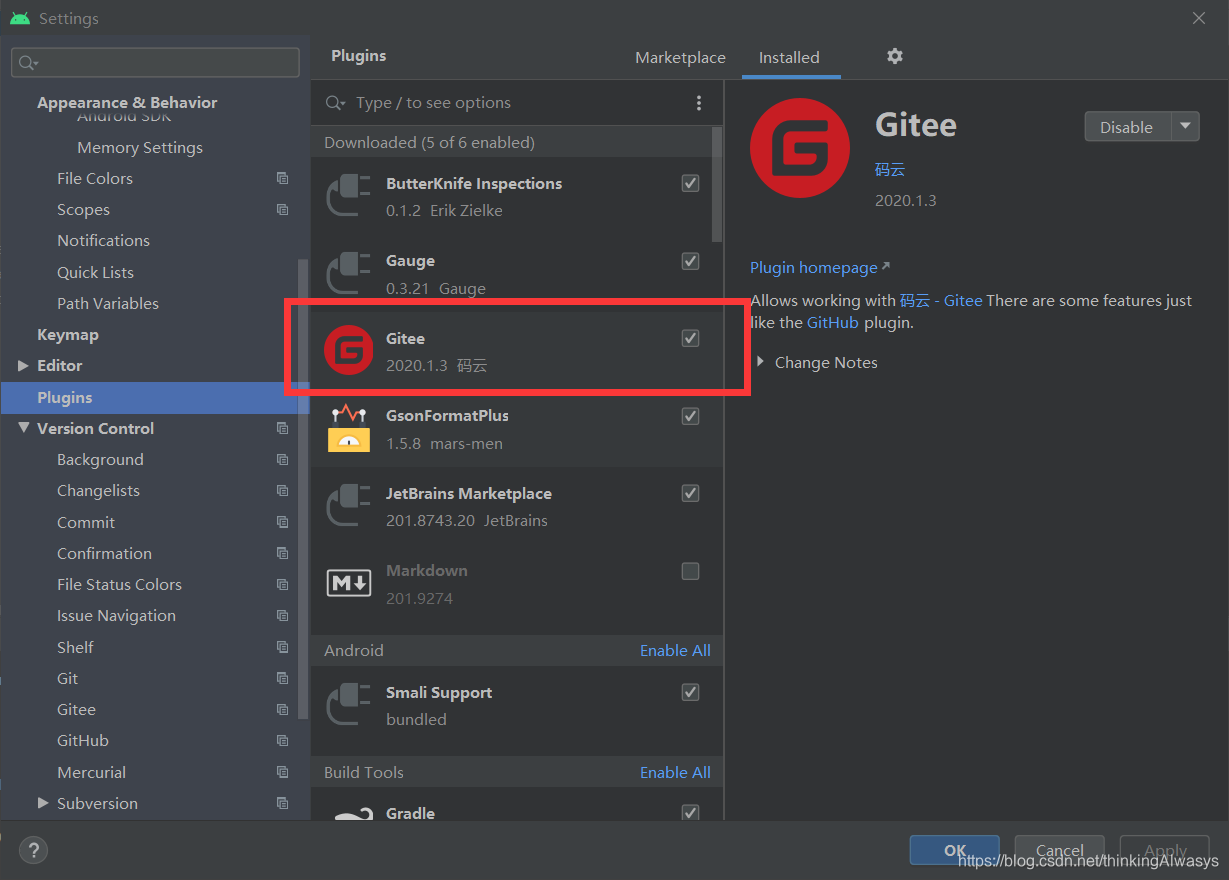Enable the Markdown plugin checkbox
The height and width of the screenshot is (880, 1229).
pyautogui.click(x=690, y=571)
